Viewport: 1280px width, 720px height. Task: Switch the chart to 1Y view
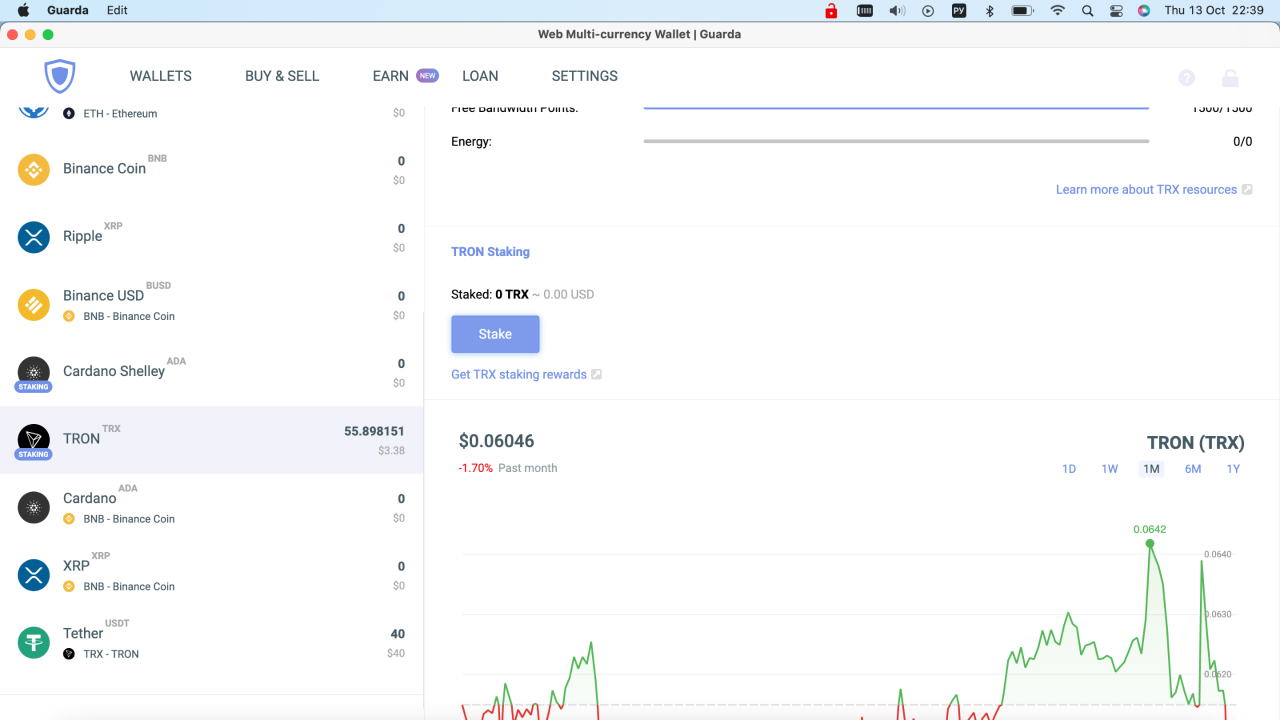tap(1233, 468)
